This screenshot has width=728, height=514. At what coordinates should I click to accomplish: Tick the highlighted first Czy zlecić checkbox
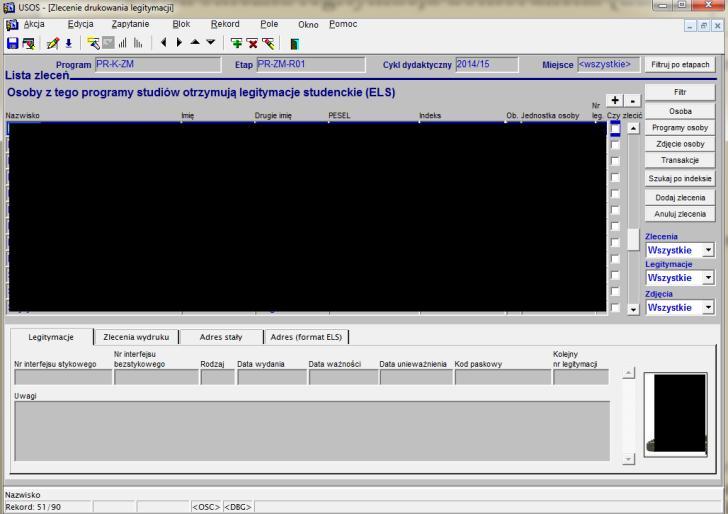(615, 129)
